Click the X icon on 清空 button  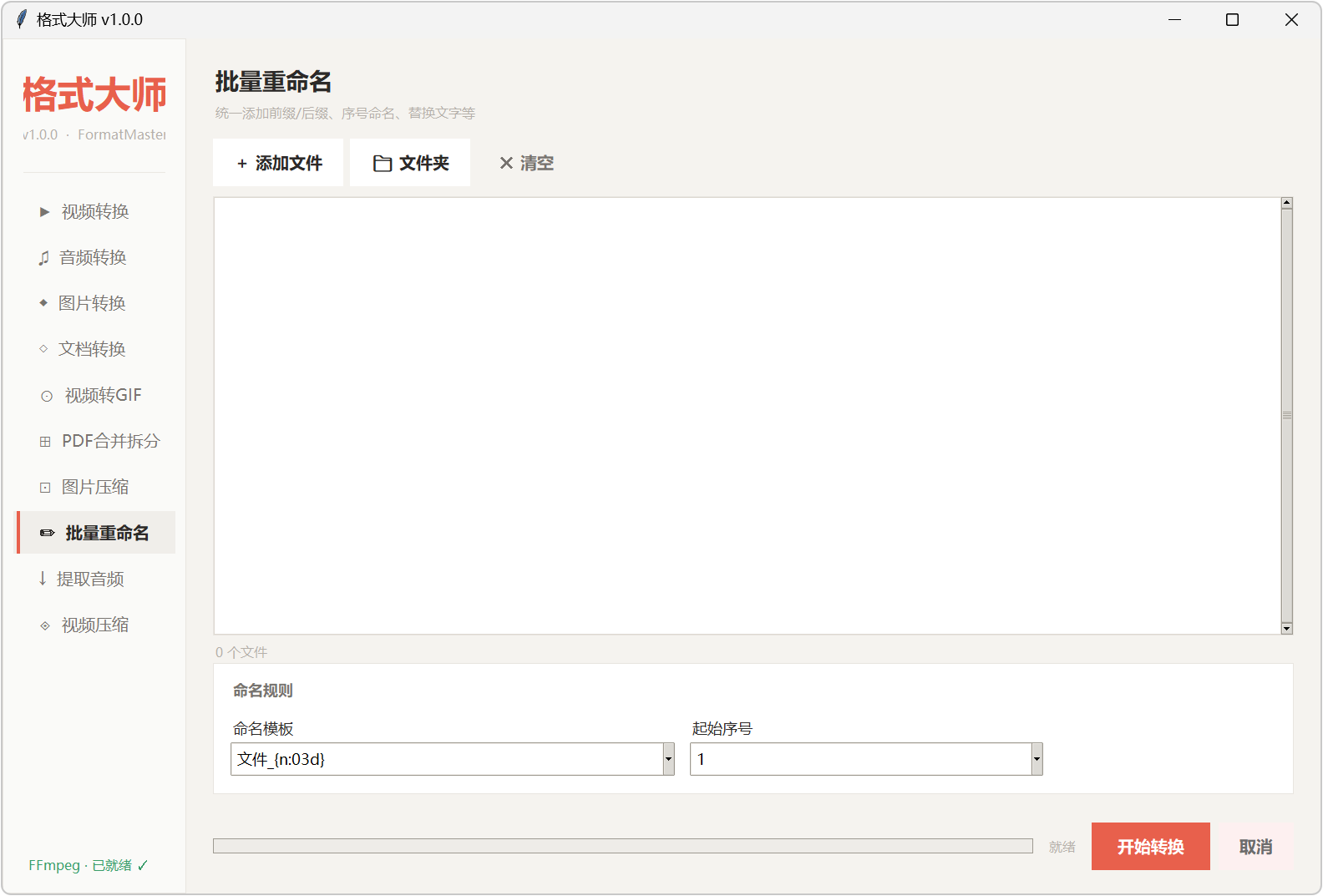point(506,164)
